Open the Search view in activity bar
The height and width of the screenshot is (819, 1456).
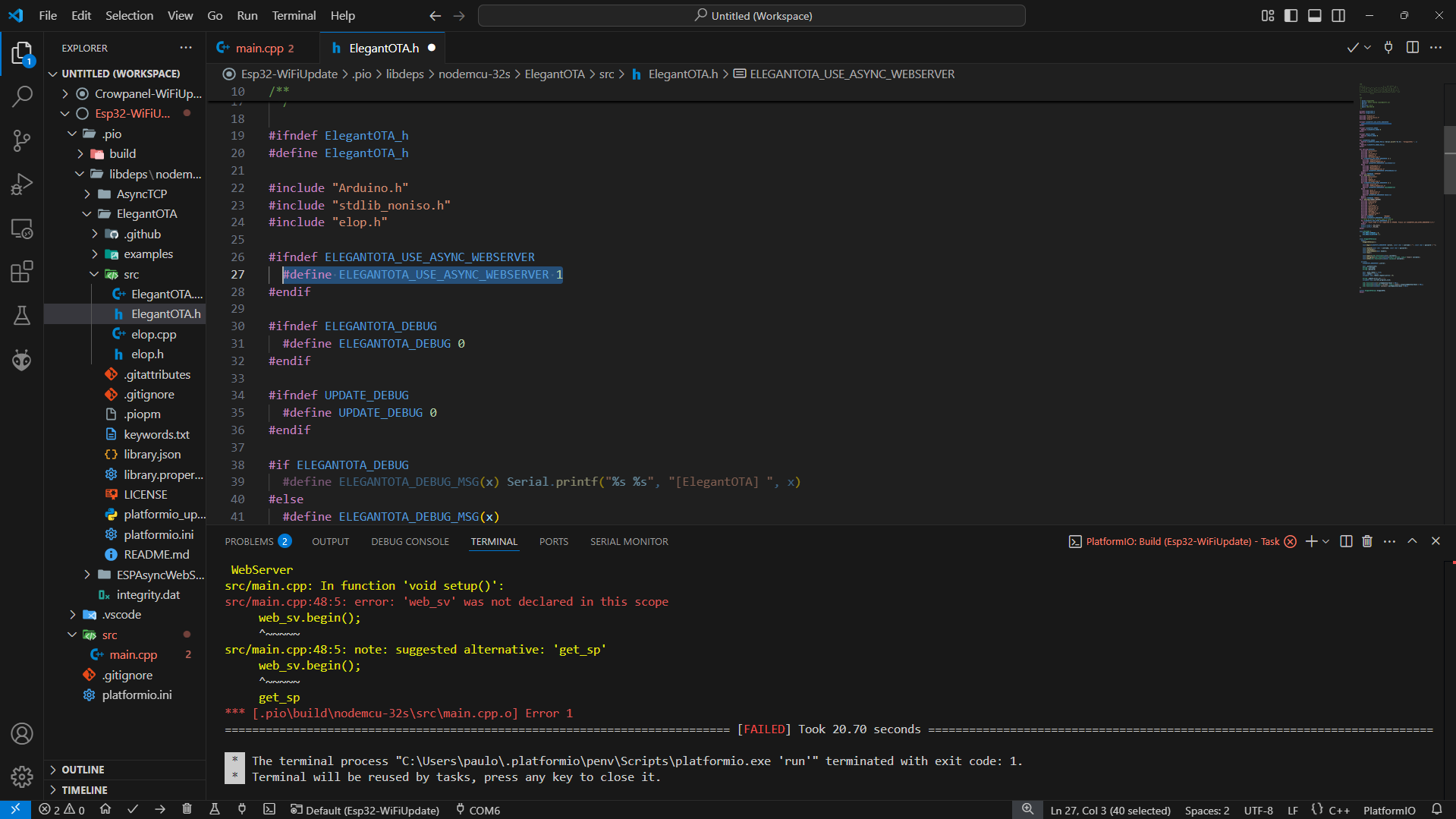pos(22,96)
